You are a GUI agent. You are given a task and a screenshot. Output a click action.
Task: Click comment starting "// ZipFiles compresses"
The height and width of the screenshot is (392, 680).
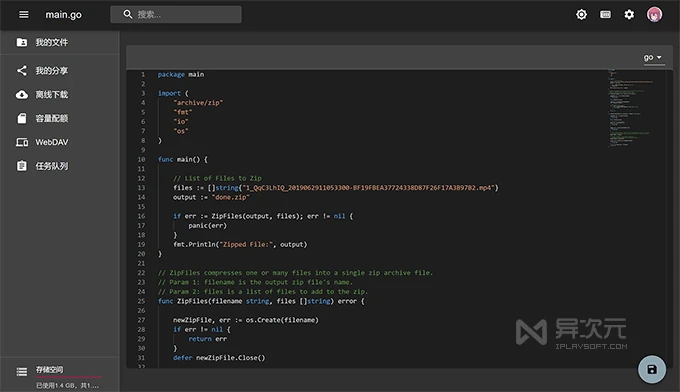tap(295, 273)
